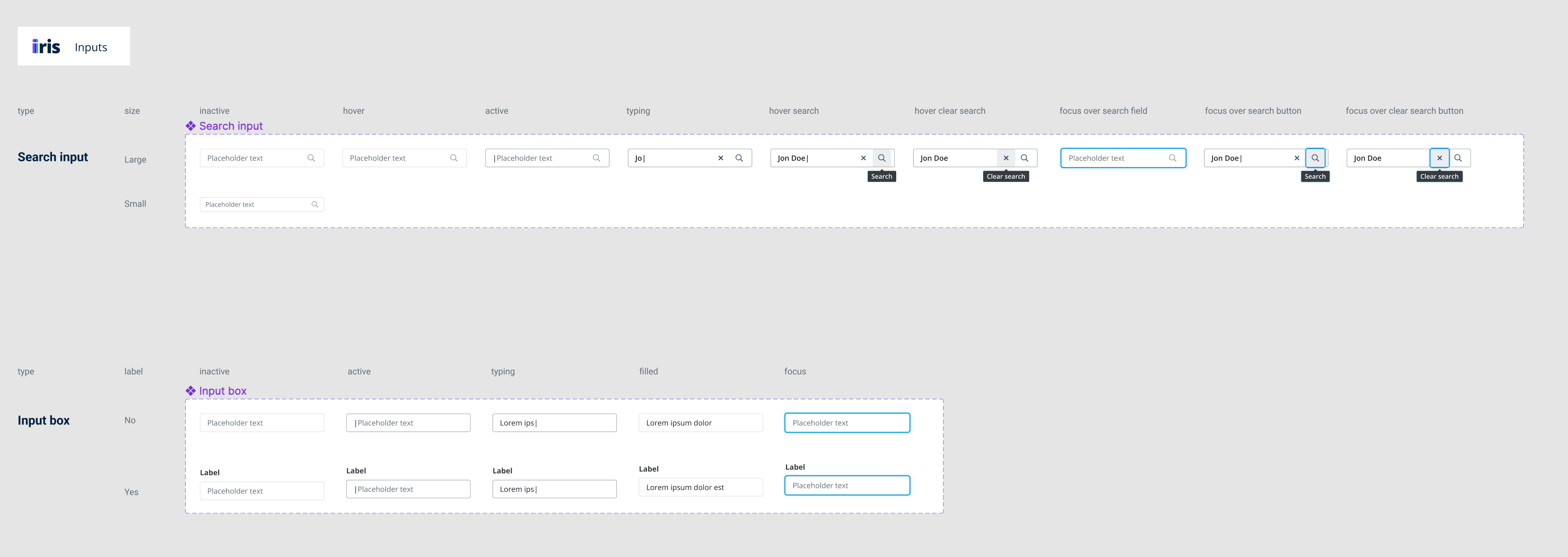Image resolution: width=1568 pixels, height=557 pixels.
Task: Click the active unlabeled input box with cursor
Action: pos(409,423)
